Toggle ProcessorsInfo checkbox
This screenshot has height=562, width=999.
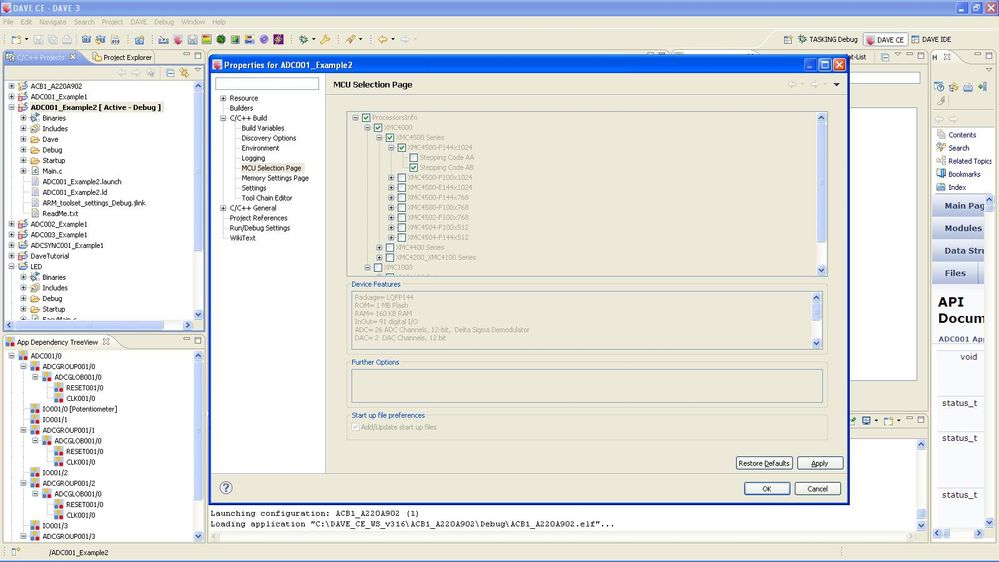pyautogui.click(x=366, y=117)
